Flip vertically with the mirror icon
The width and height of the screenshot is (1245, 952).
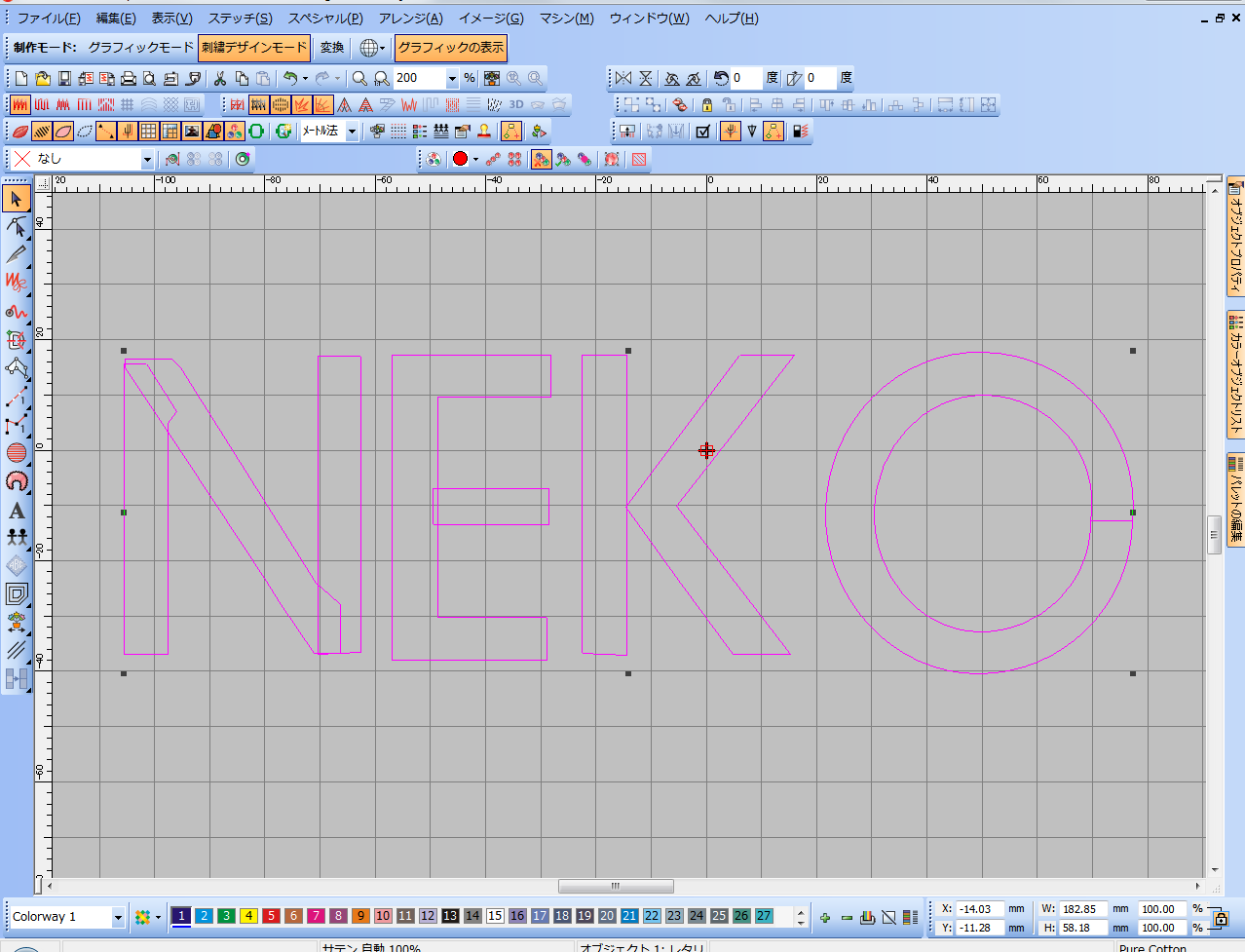click(645, 78)
